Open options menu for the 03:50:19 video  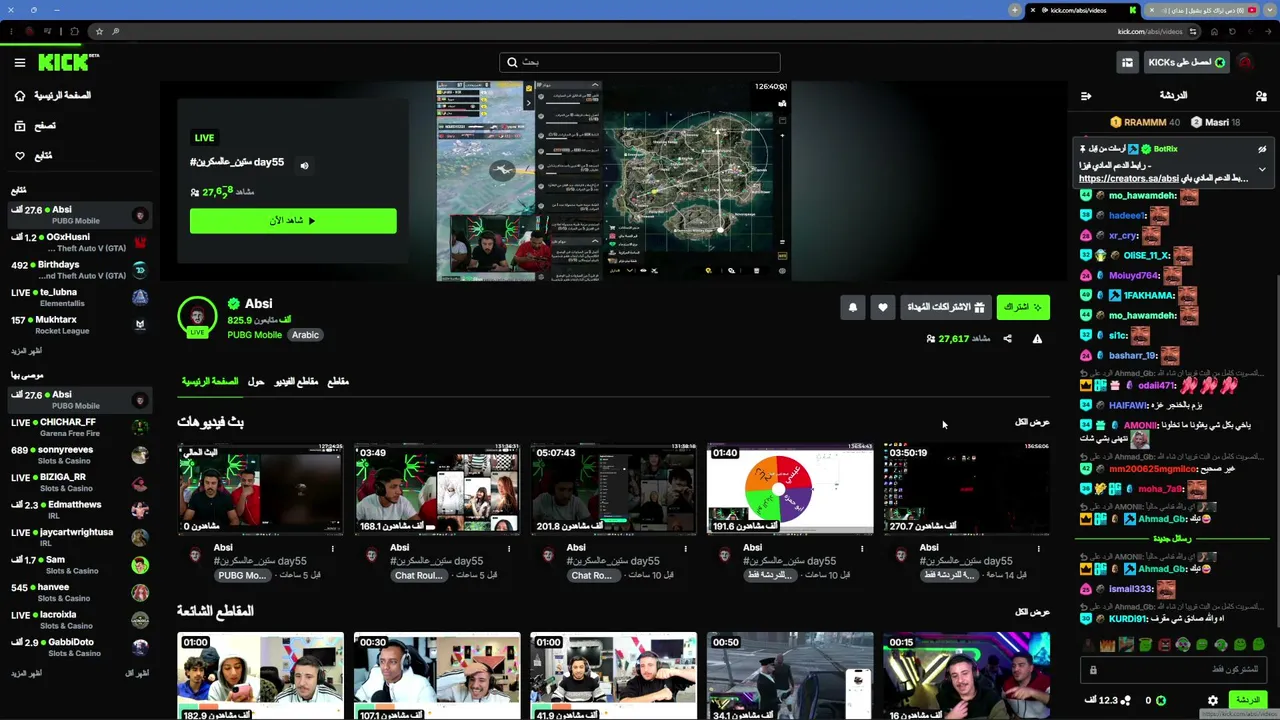click(1038, 548)
